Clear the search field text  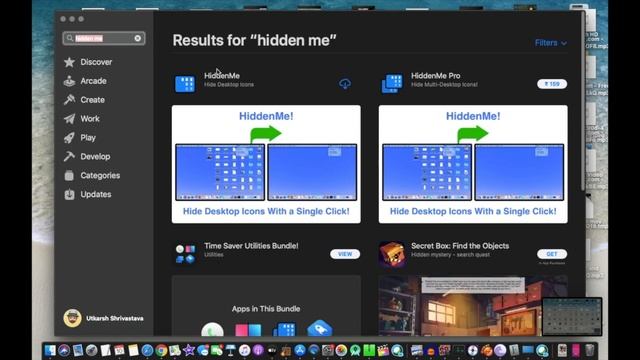pyautogui.click(x=138, y=38)
